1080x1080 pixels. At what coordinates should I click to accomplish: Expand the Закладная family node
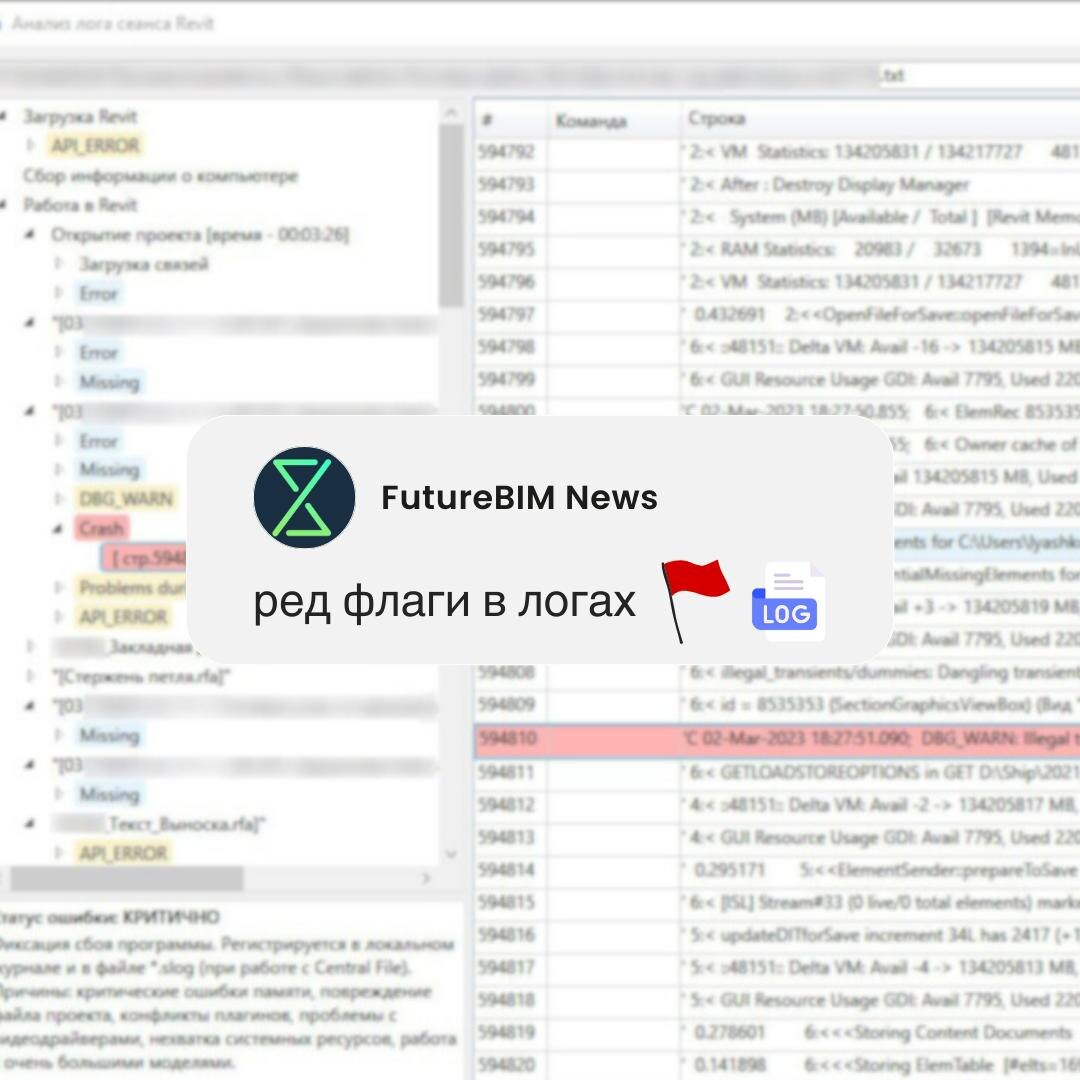pos(30,647)
